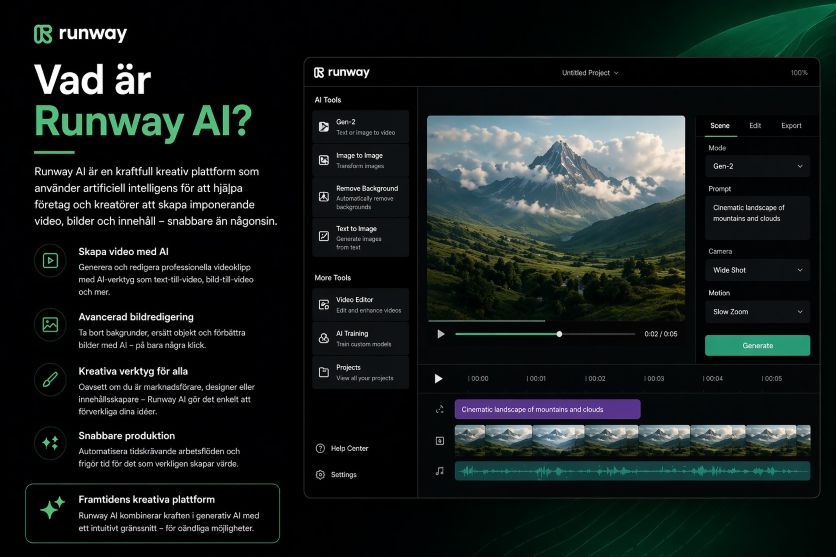Click the Projects folder icon
Image resolution: width=836 pixels, height=557 pixels.
(x=324, y=372)
